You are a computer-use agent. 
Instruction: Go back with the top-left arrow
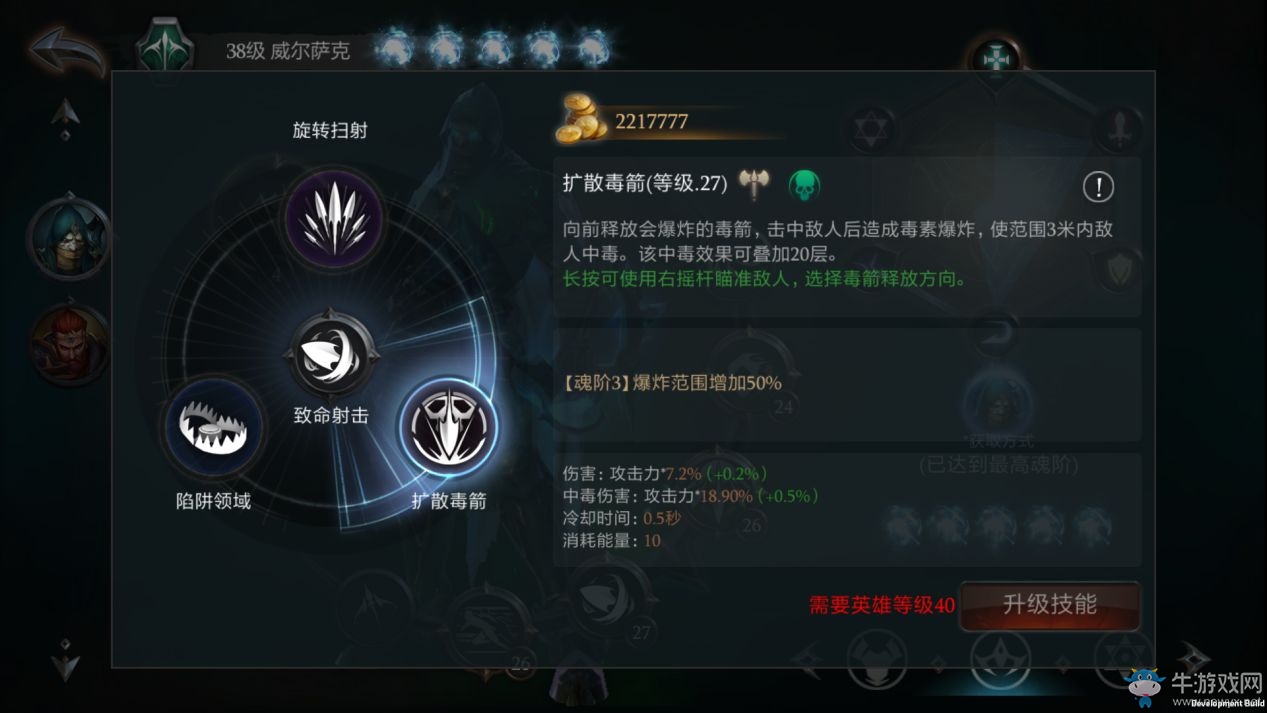69,52
